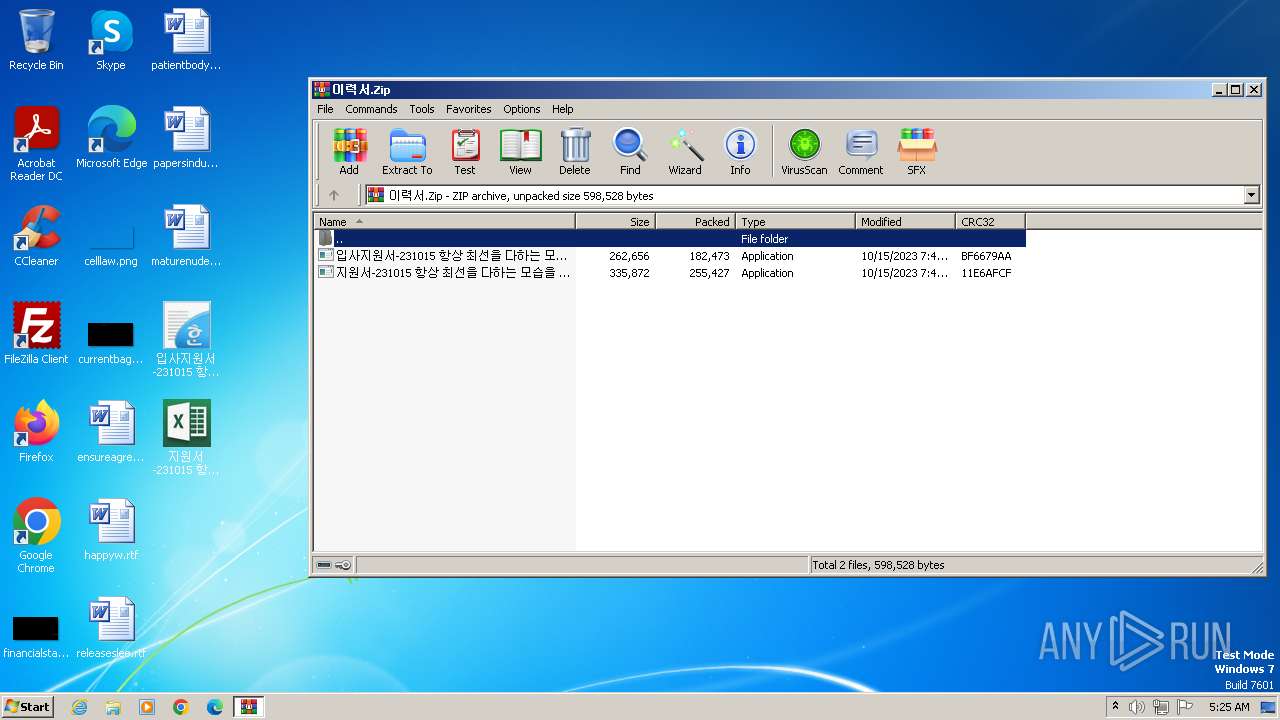The width and height of the screenshot is (1280, 720).
Task: Show hidden tray icons arrow
Action: pos(1115,707)
